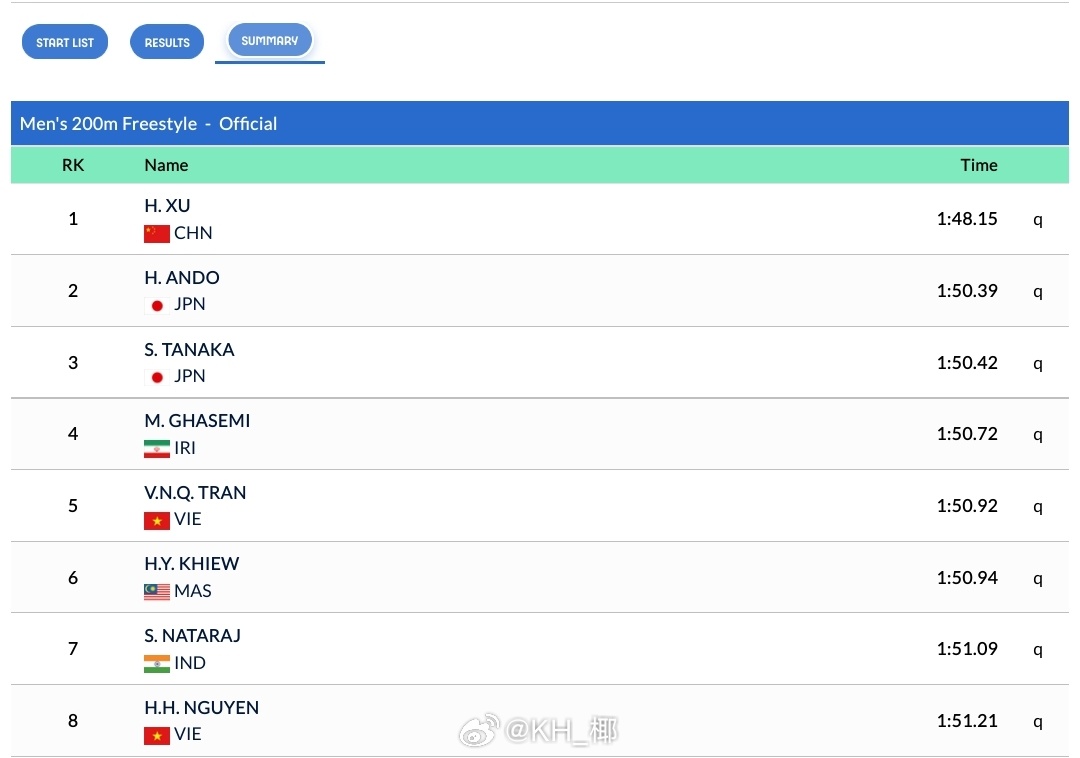Click the Malaysia flag icon

coord(156,592)
